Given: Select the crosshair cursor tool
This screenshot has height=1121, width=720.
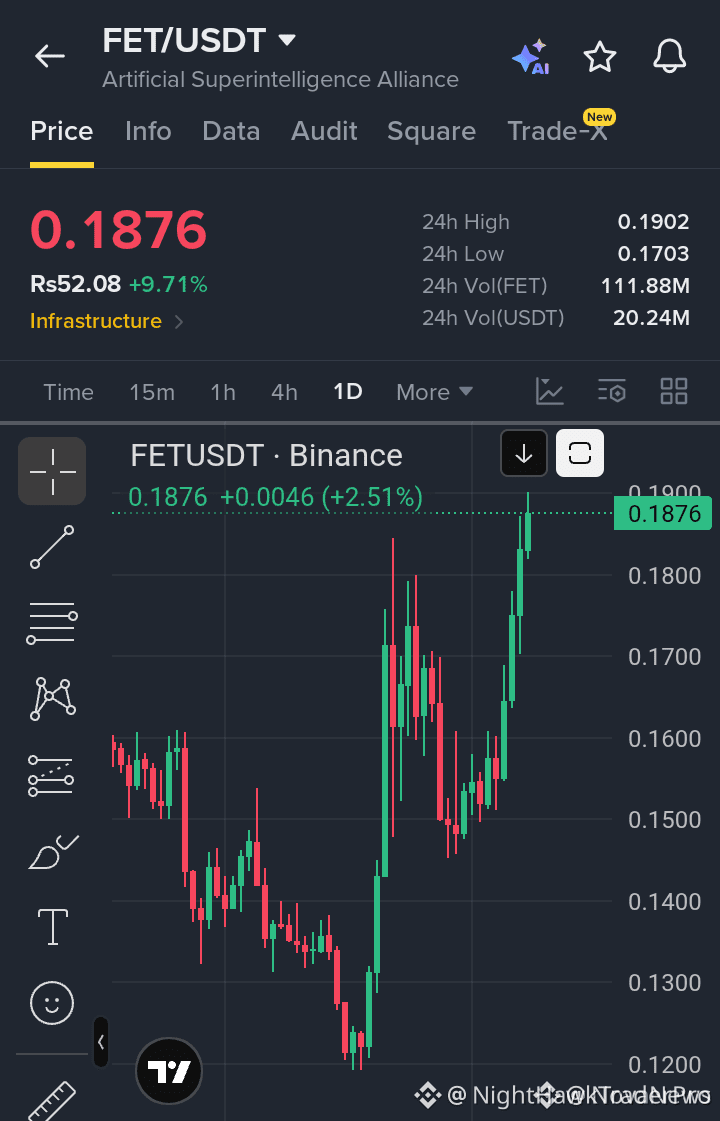Looking at the screenshot, I should tap(52, 471).
